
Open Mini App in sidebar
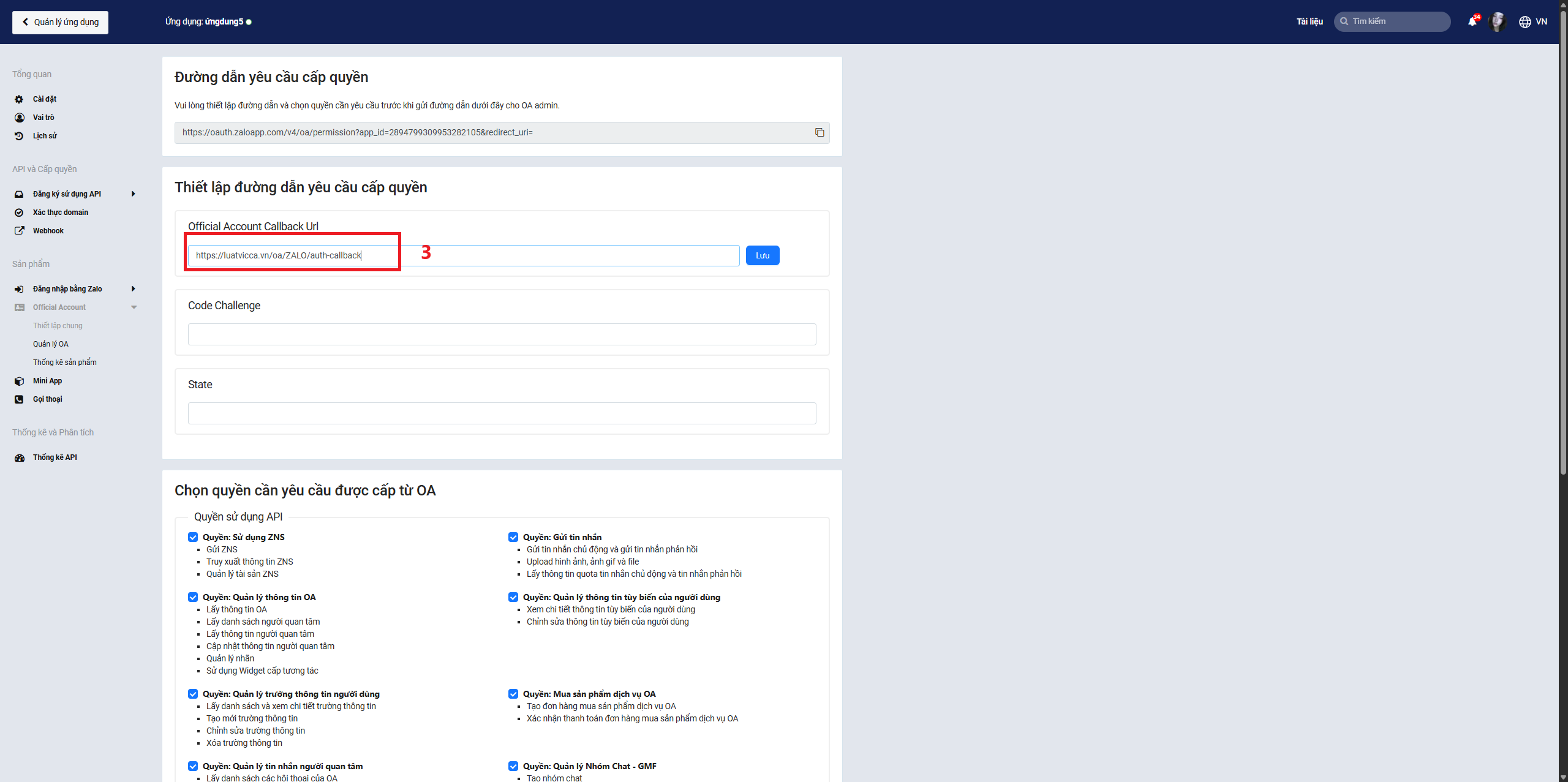click(x=47, y=381)
